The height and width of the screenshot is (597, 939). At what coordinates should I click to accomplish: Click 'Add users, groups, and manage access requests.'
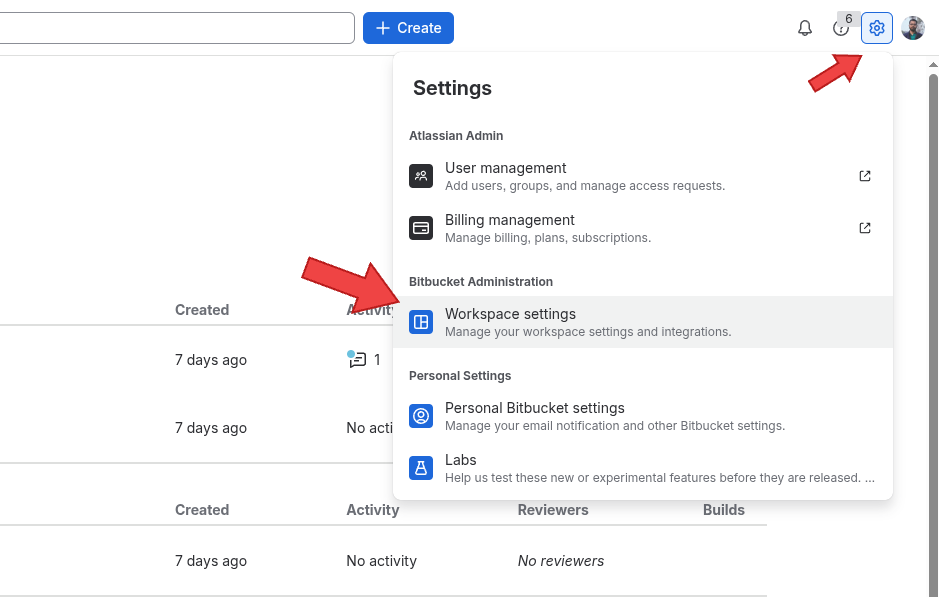pos(584,186)
